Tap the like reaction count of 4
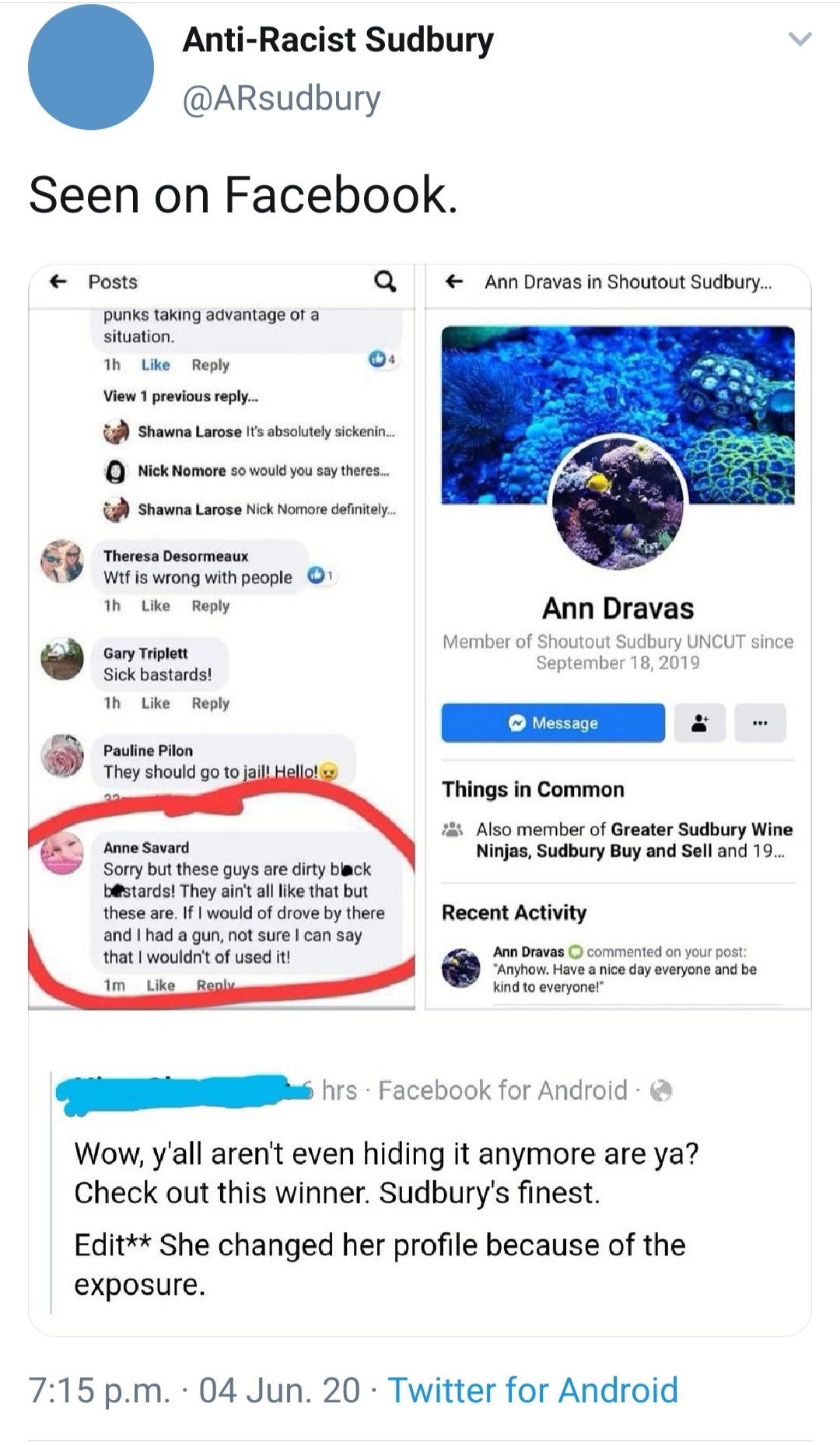840x1445 pixels. tap(383, 359)
